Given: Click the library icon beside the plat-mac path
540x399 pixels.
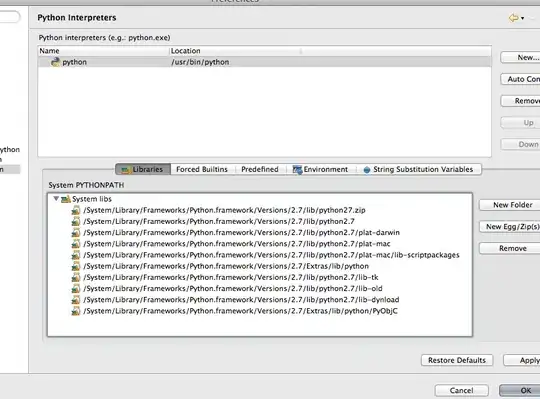Looking at the screenshot, I should coord(76,244).
